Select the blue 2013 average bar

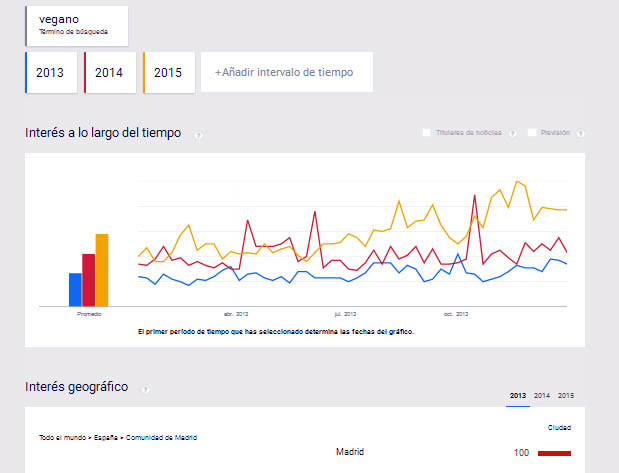[x=75, y=290]
